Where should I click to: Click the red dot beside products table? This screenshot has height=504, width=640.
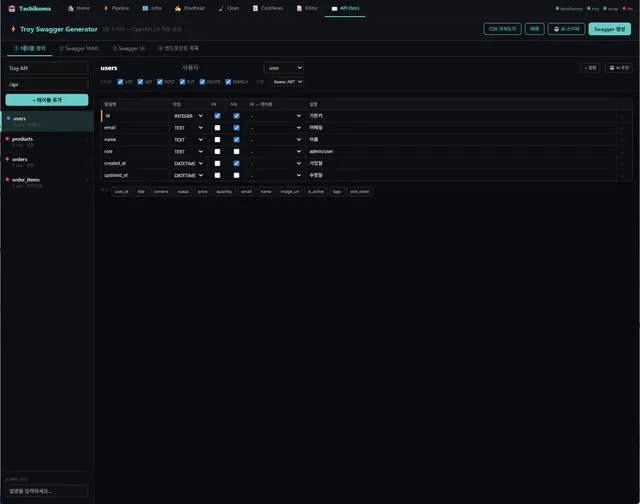coord(7,139)
